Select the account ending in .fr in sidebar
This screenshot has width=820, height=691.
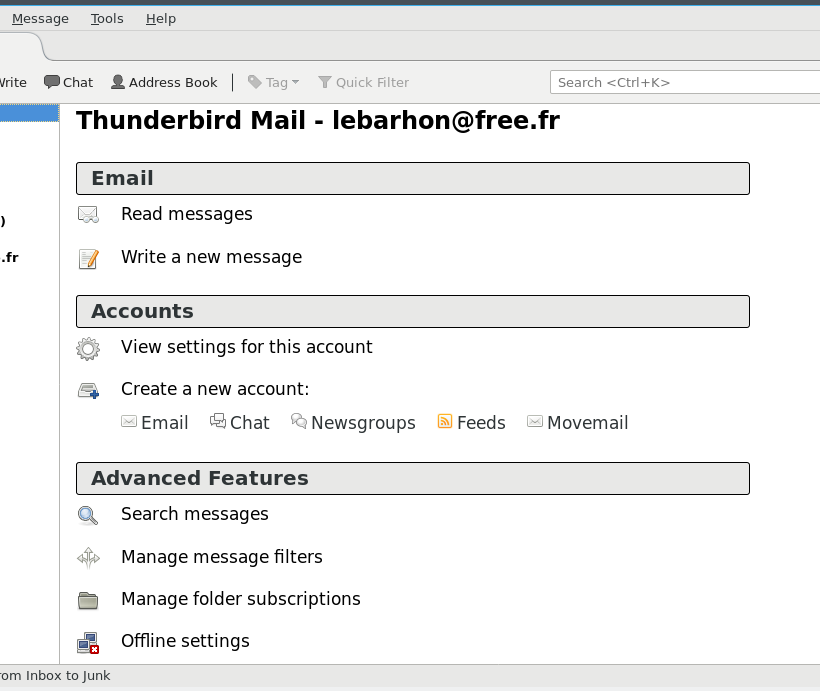(x=9, y=257)
